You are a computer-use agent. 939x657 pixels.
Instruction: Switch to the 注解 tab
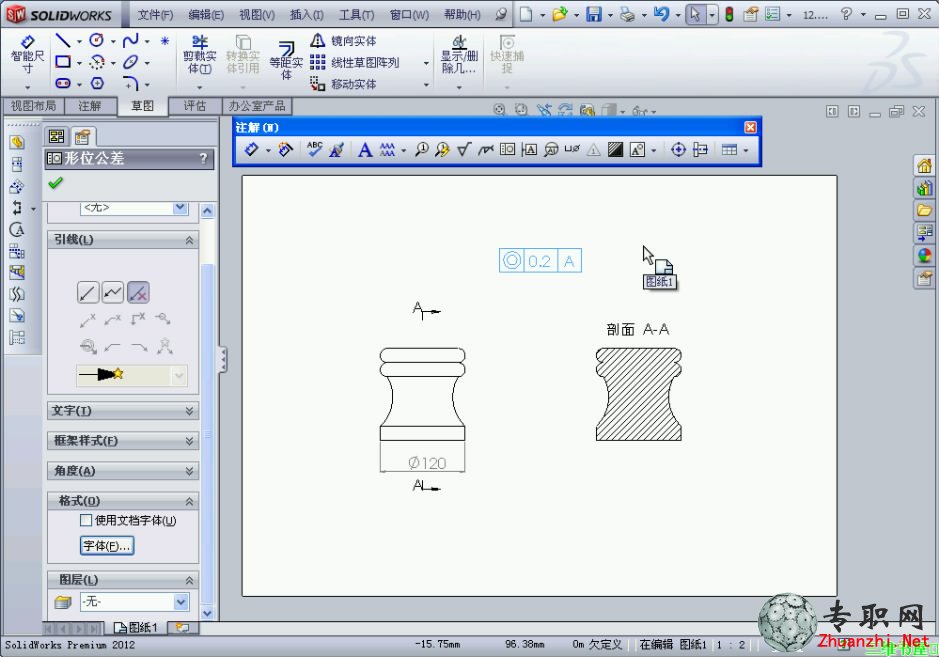90,106
